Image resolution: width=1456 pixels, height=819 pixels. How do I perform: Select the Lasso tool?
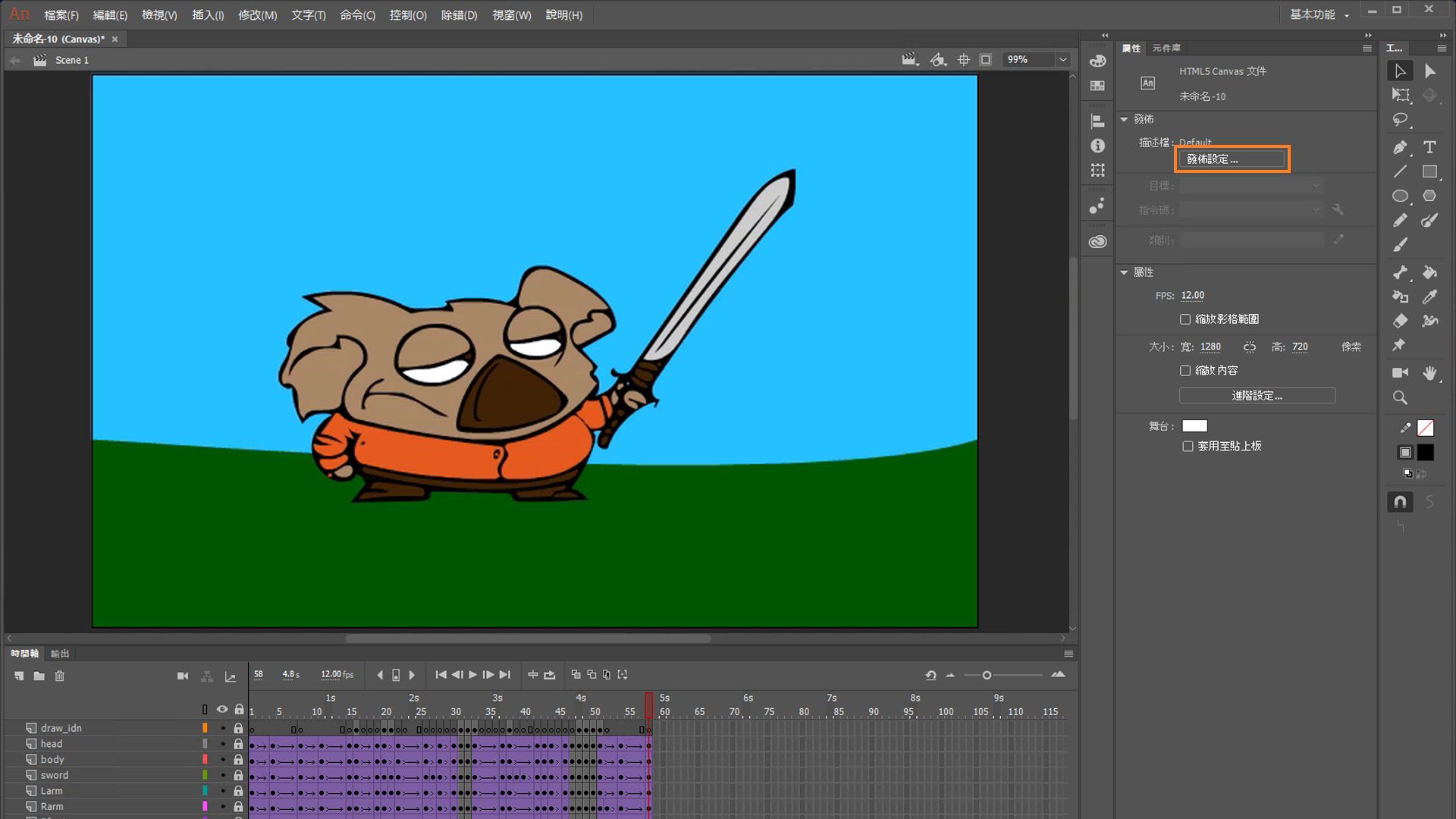(1400, 120)
